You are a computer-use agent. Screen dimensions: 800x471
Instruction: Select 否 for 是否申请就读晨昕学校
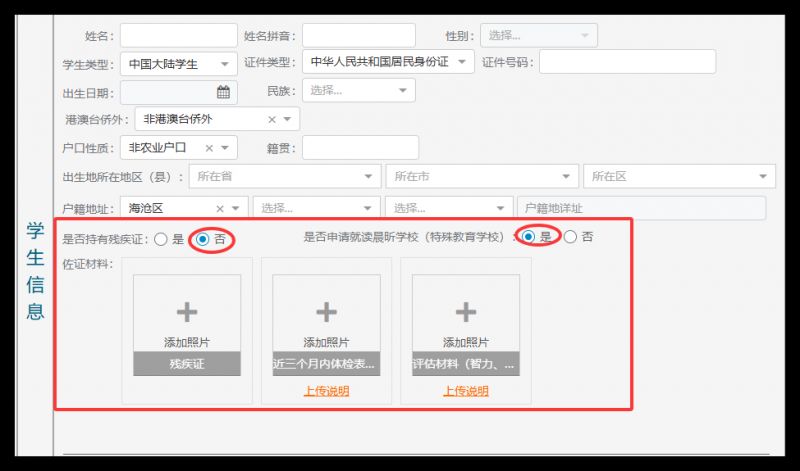tap(570, 237)
